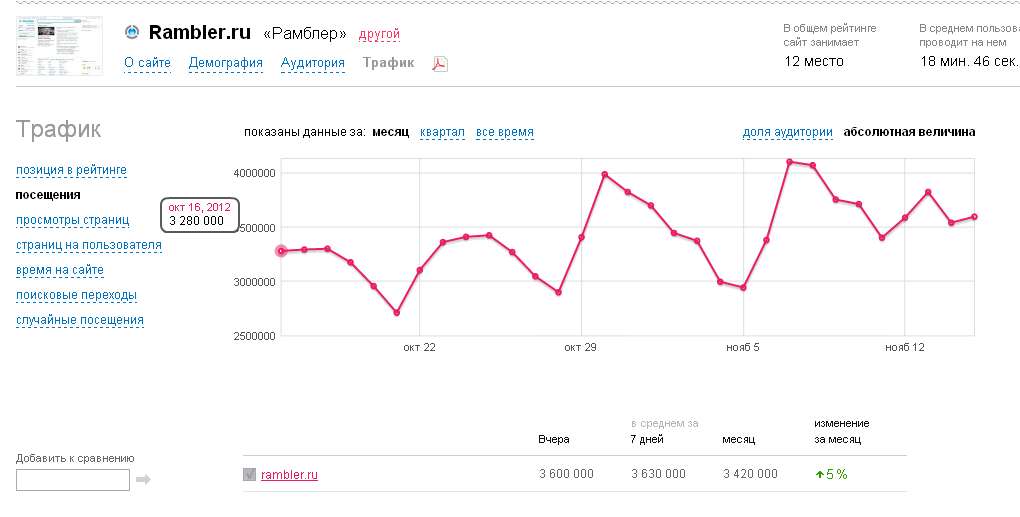Click the «3 420 000» month value
Viewport: 1020px width, 517px height.
[x=750, y=474]
